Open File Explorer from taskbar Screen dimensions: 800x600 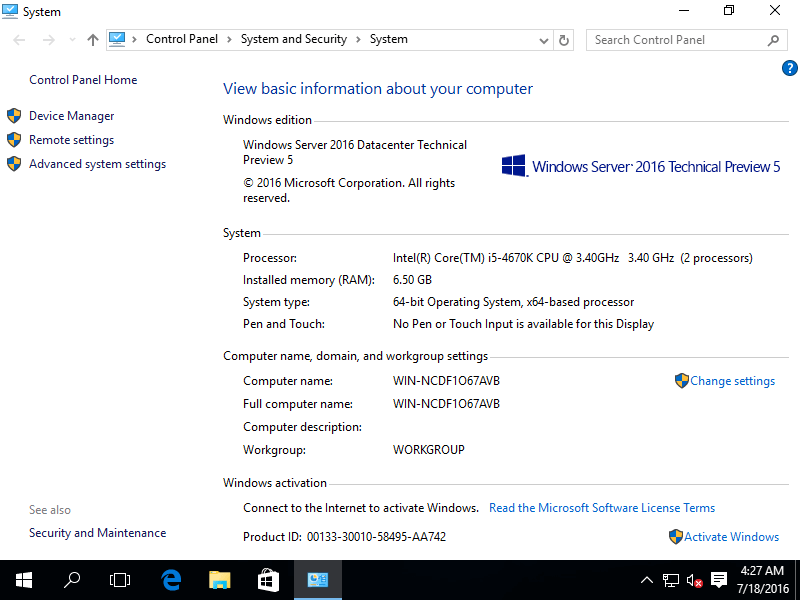(x=220, y=579)
